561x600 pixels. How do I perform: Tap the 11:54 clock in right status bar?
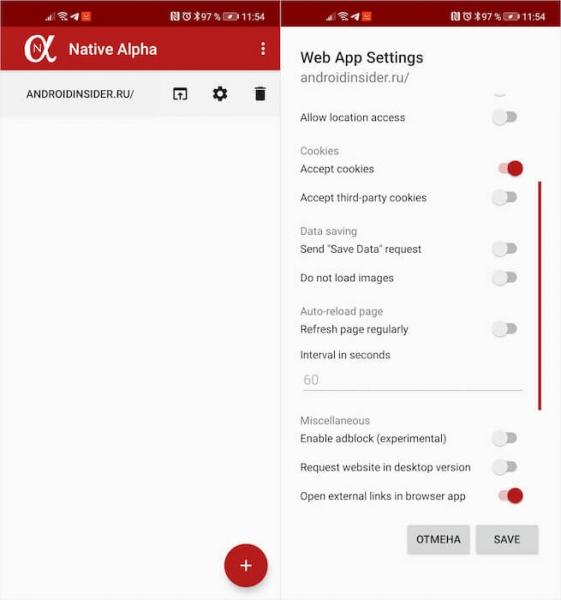[x=533, y=17]
